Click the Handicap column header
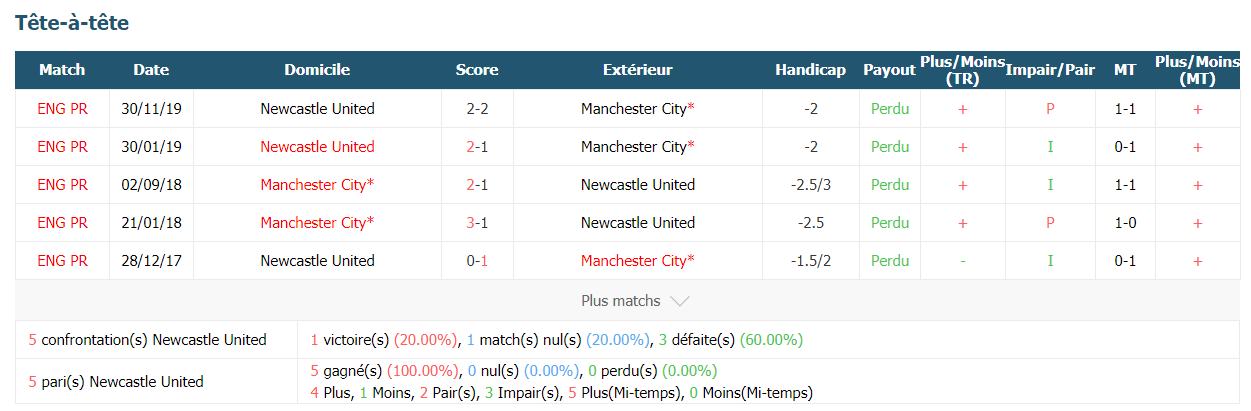The height and width of the screenshot is (411, 1251). click(810, 70)
